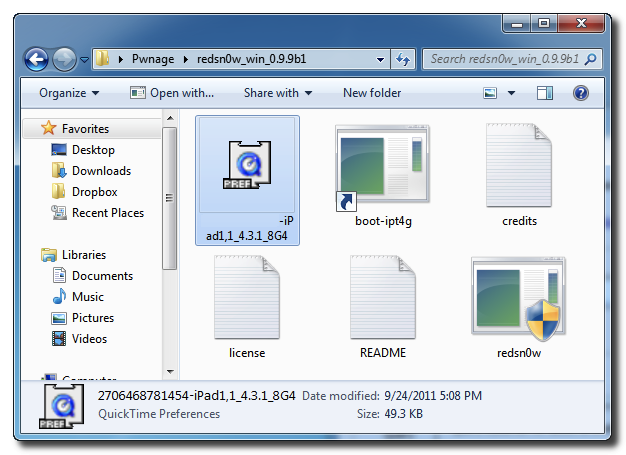Click the navigation pane scrollbar thumb
Image resolution: width=626 pixels, height=455 pixels.
tap(170, 198)
